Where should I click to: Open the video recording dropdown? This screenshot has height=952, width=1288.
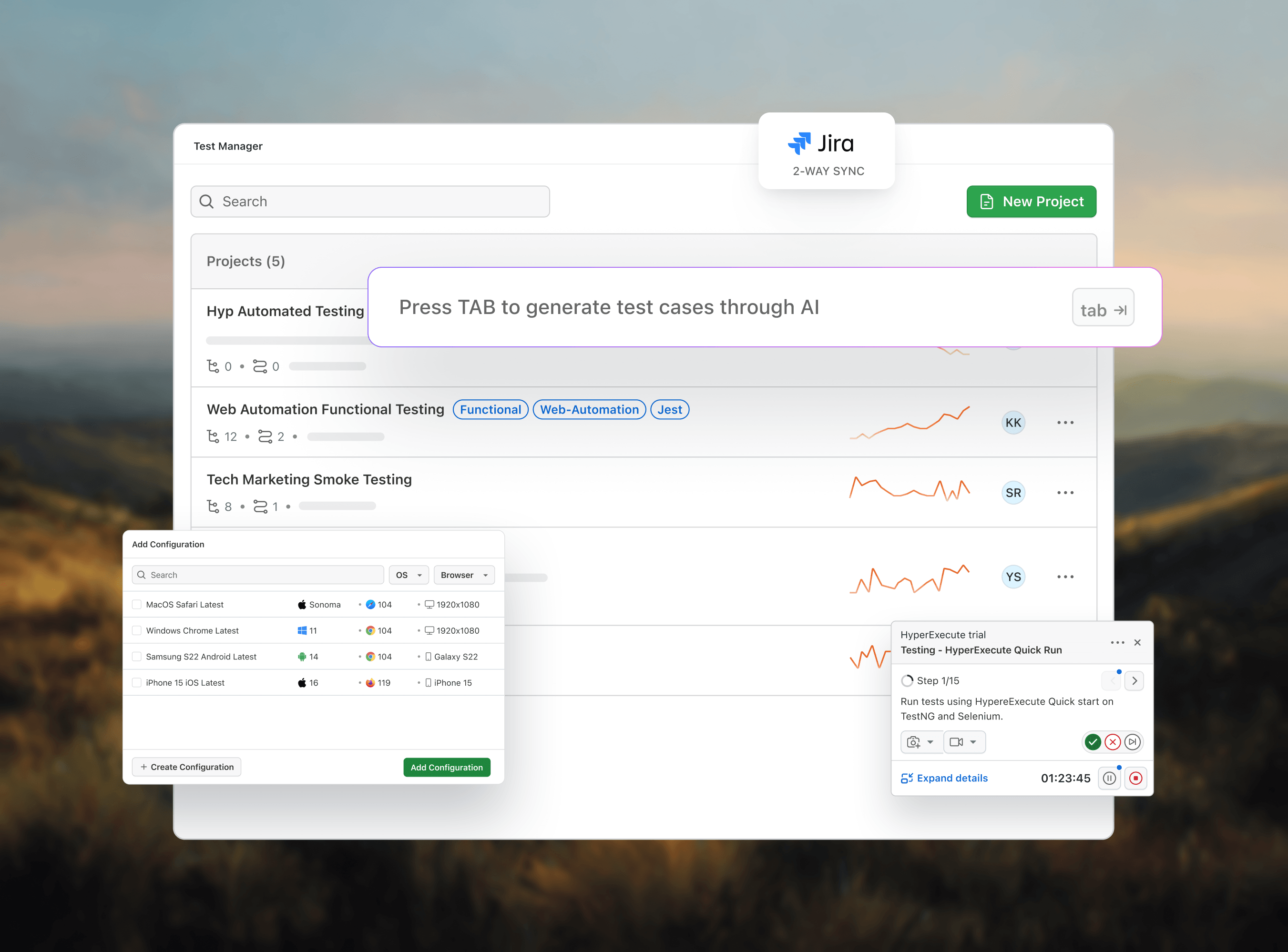point(964,742)
